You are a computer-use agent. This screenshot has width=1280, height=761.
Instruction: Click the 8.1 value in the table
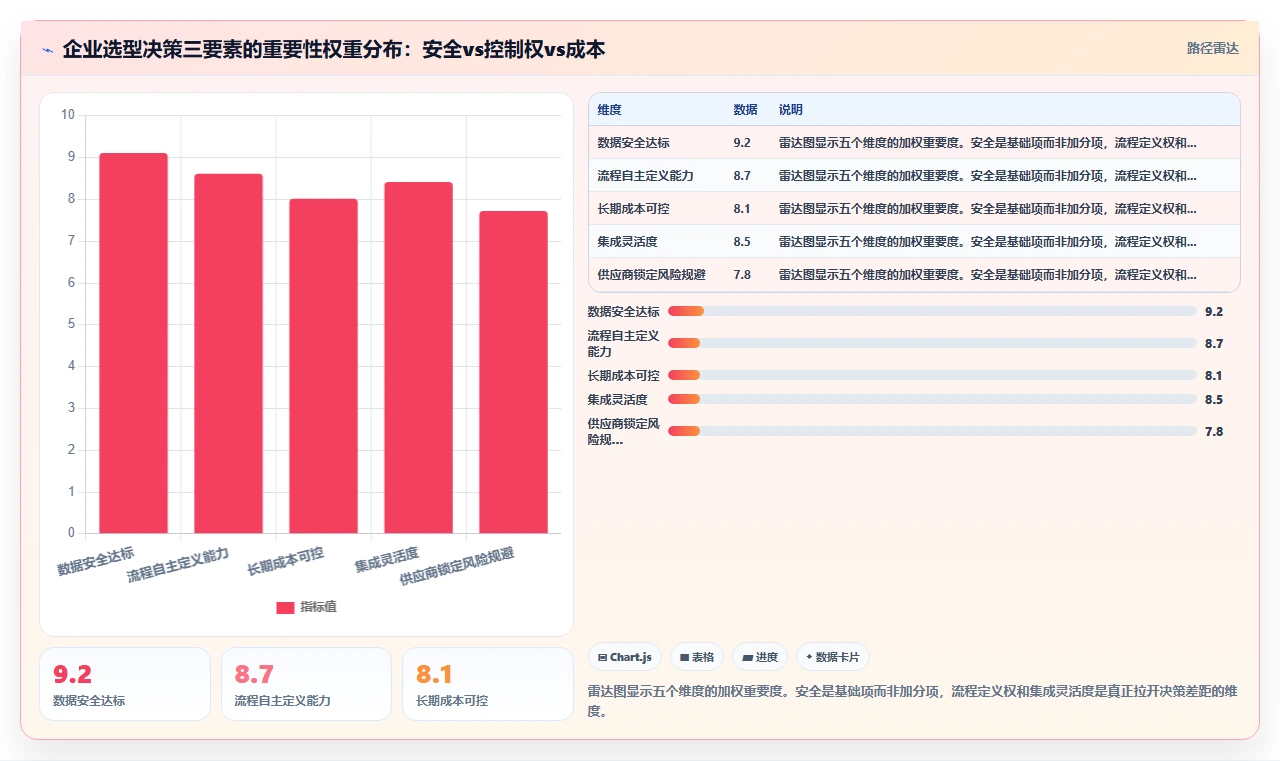tap(742, 209)
